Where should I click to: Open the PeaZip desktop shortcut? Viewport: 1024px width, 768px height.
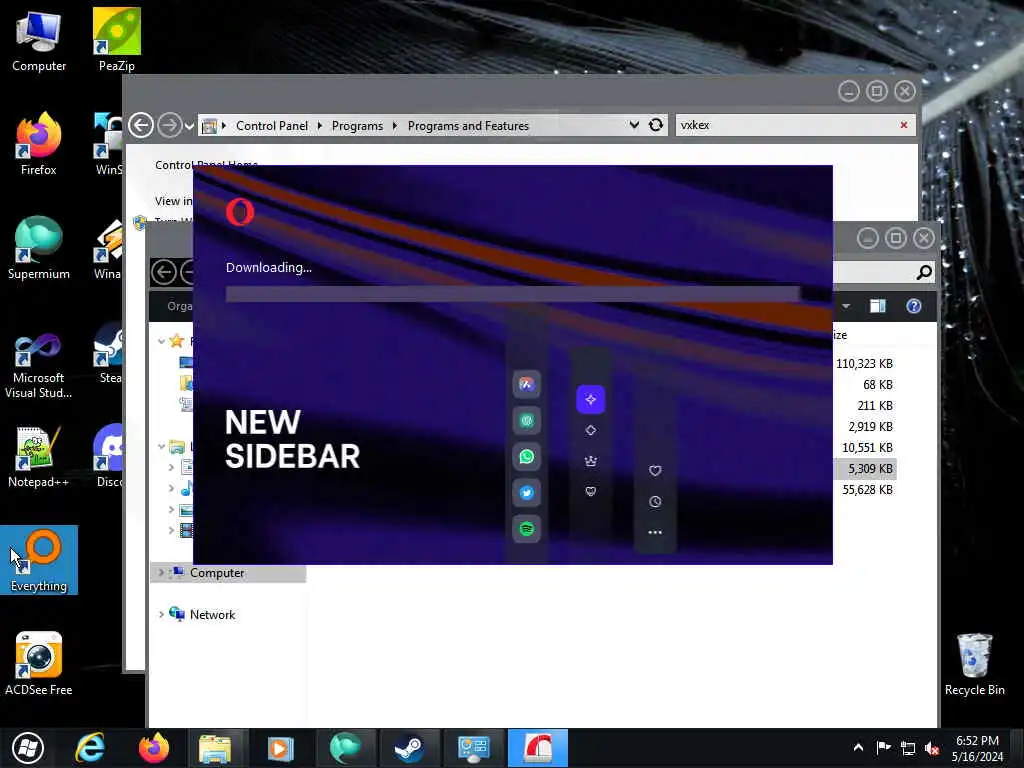pyautogui.click(x=117, y=40)
